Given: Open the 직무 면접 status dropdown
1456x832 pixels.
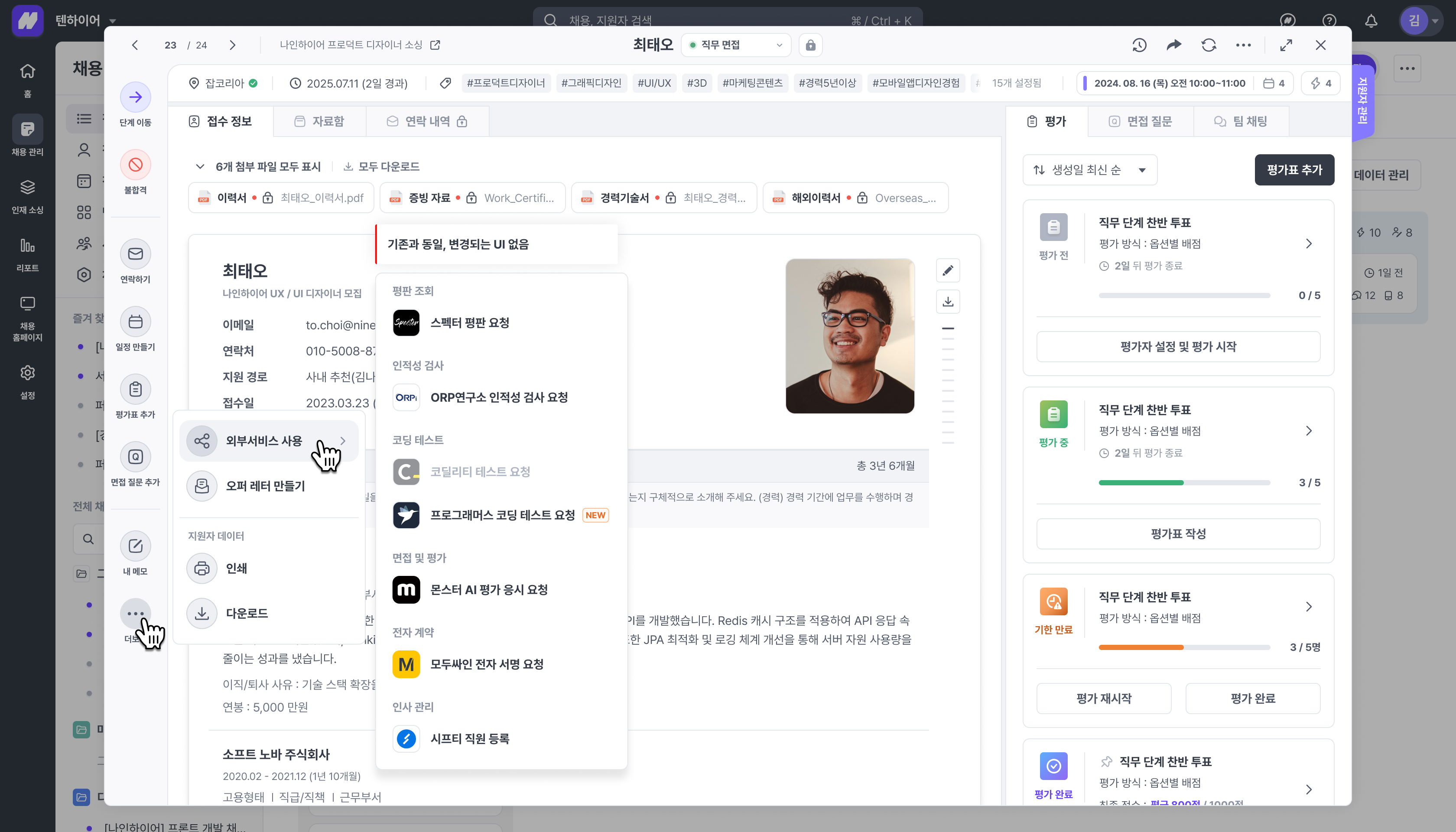Looking at the screenshot, I should (735, 45).
